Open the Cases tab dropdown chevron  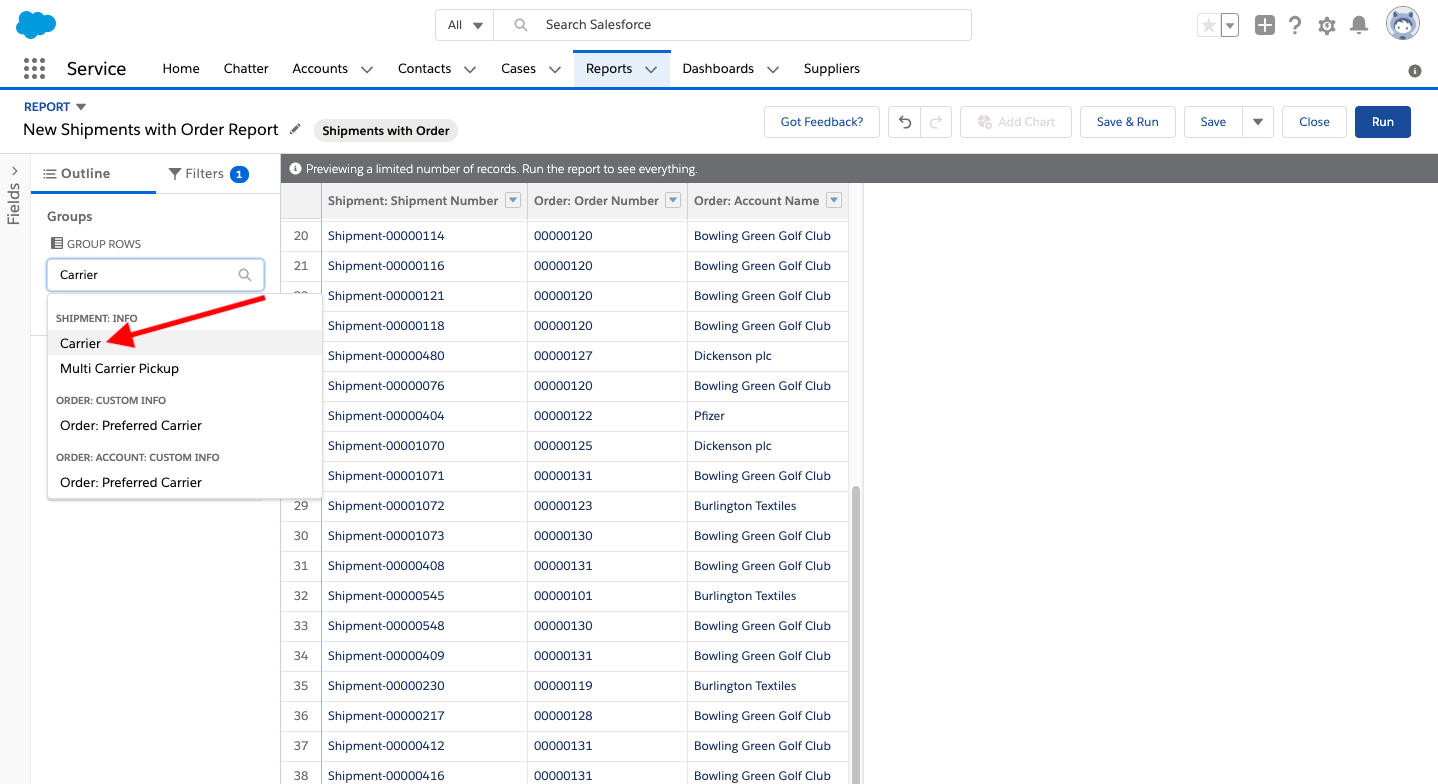(555, 69)
